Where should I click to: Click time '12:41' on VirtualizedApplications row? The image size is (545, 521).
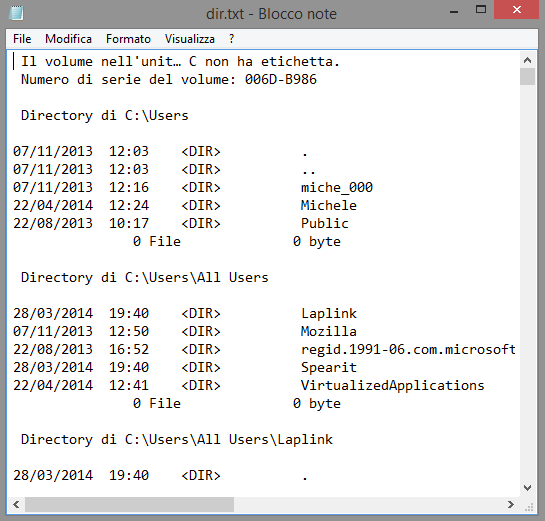129,386
